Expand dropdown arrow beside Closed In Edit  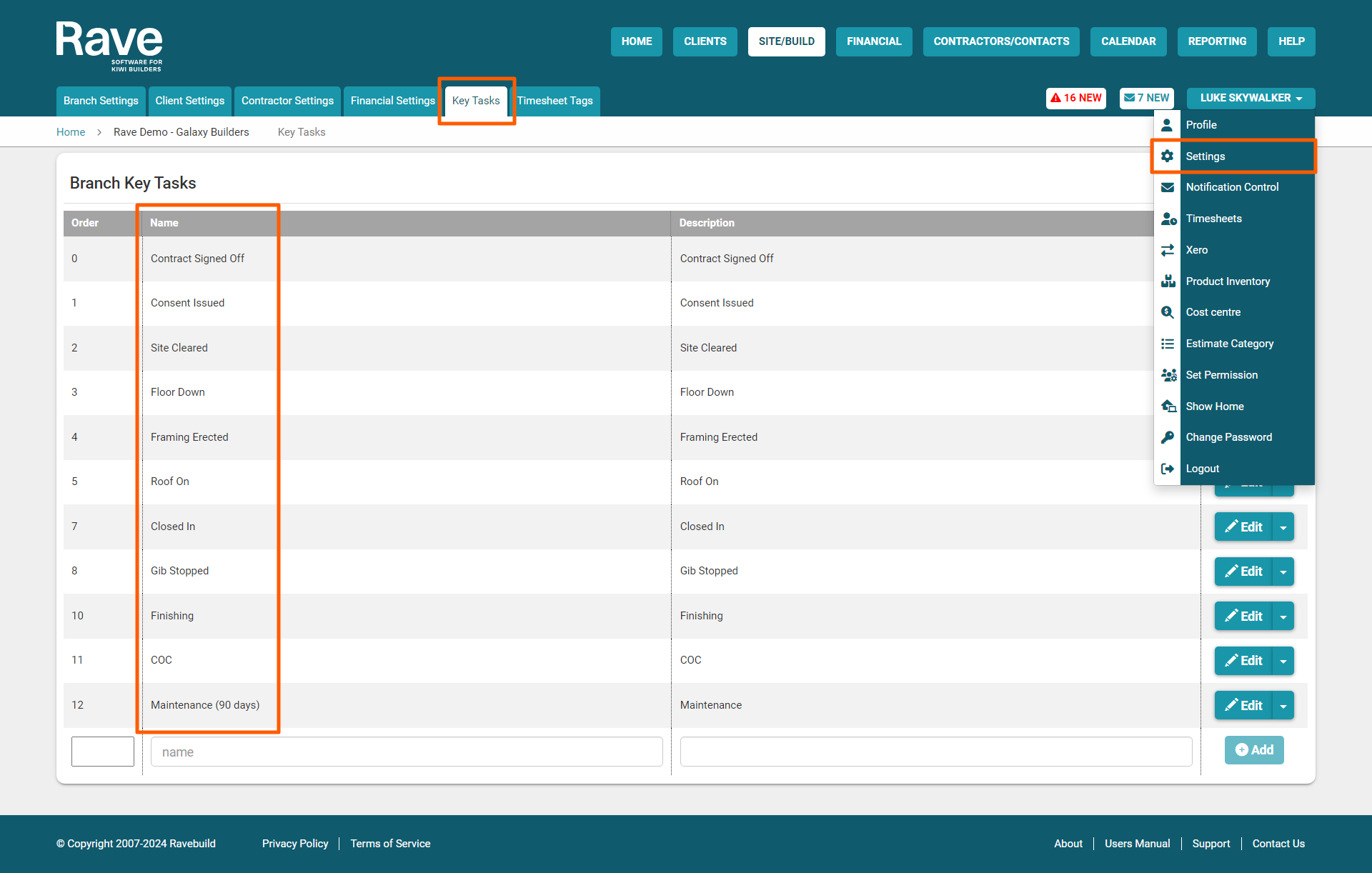click(x=1283, y=527)
